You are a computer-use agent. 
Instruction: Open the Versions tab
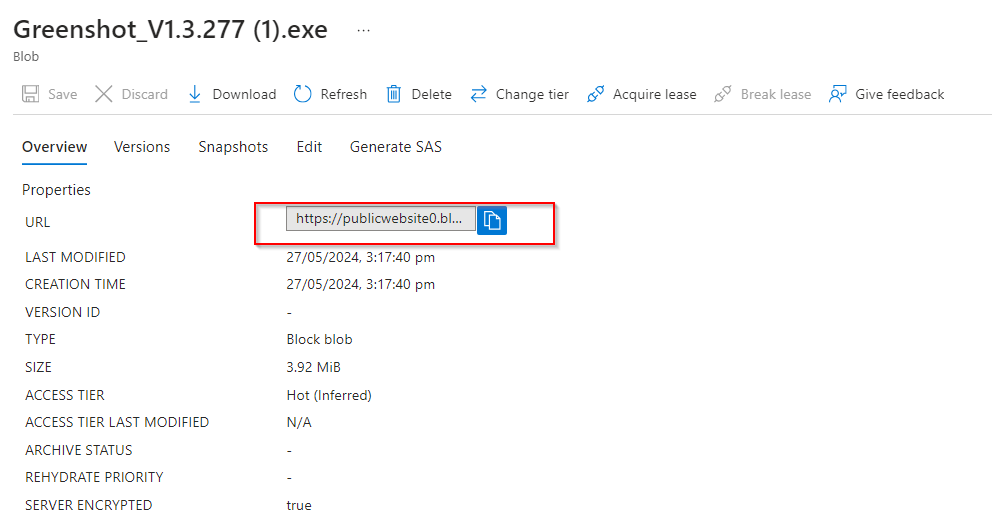coord(142,147)
